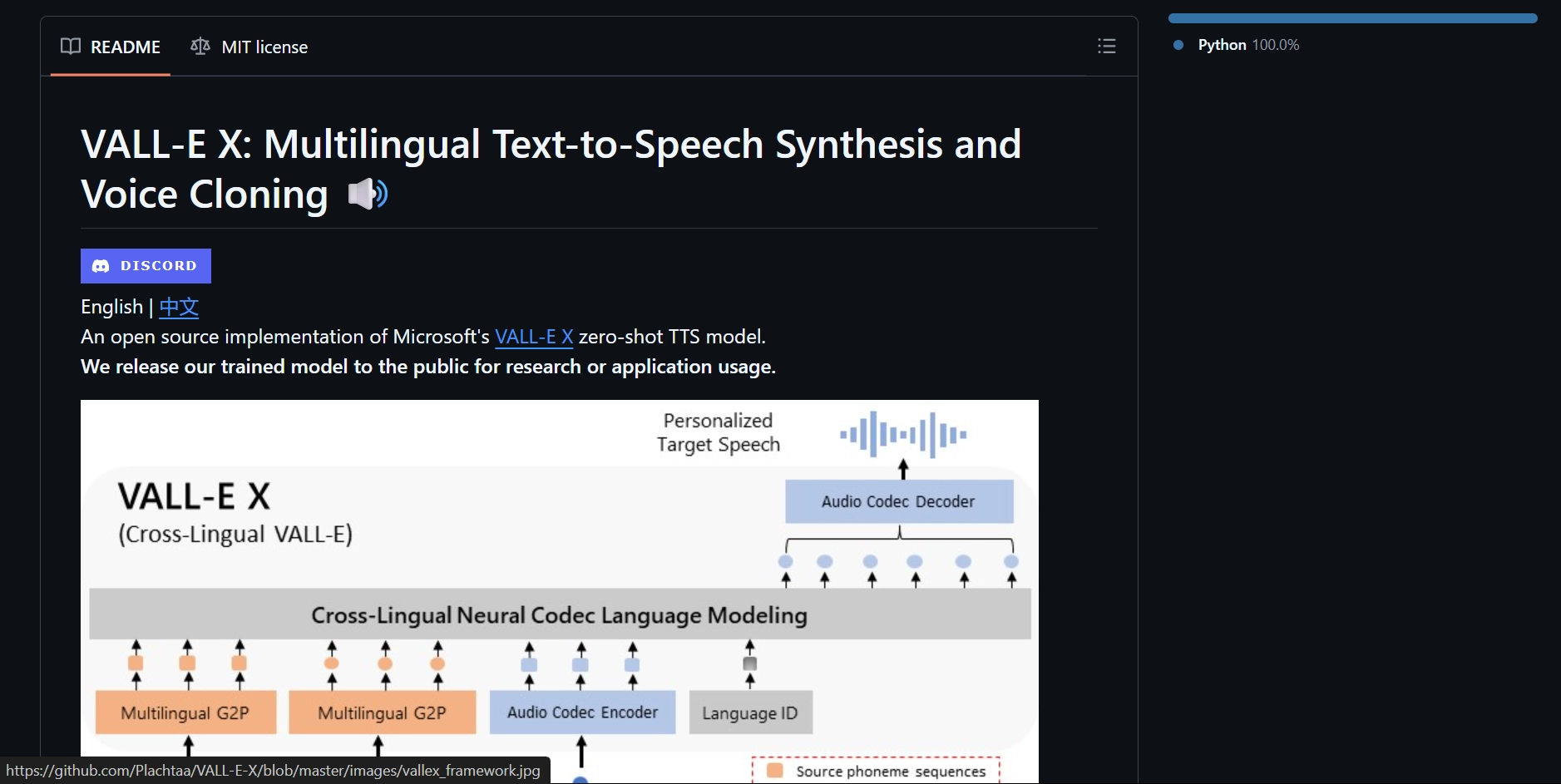Click the Audio Codec Encoder box
This screenshot has width=1561, height=784.
point(582,713)
